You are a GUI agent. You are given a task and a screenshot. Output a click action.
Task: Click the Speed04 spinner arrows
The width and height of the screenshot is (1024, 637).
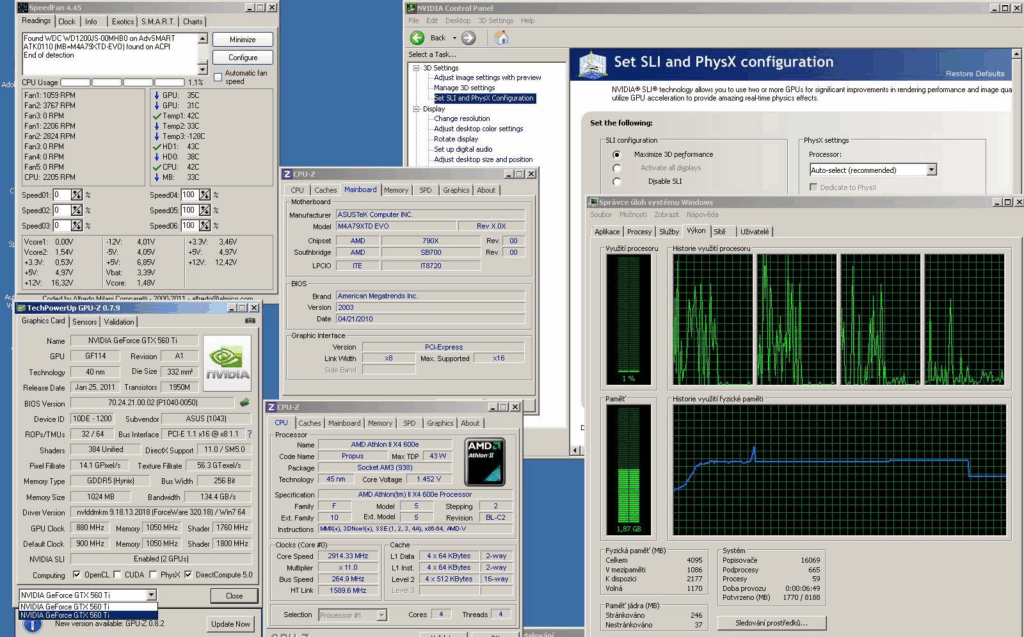pos(205,195)
